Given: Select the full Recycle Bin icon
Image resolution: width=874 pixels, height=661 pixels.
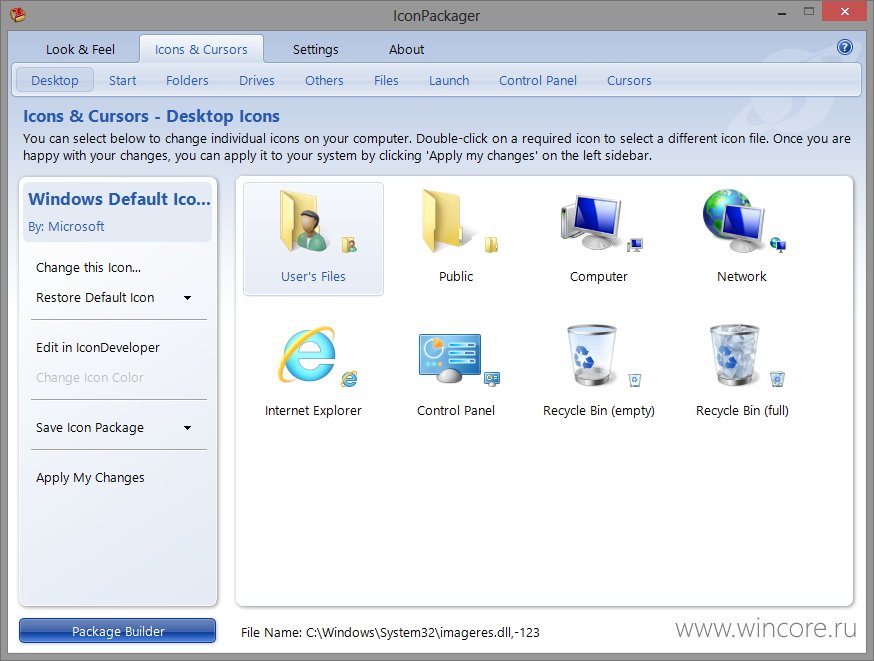Looking at the screenshot, I should coord(734,355).
